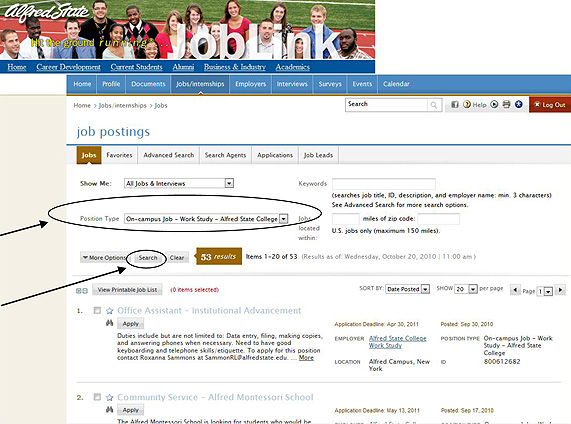
Task: Click the magnifier icon in the Search box
Action: point(433,105)
